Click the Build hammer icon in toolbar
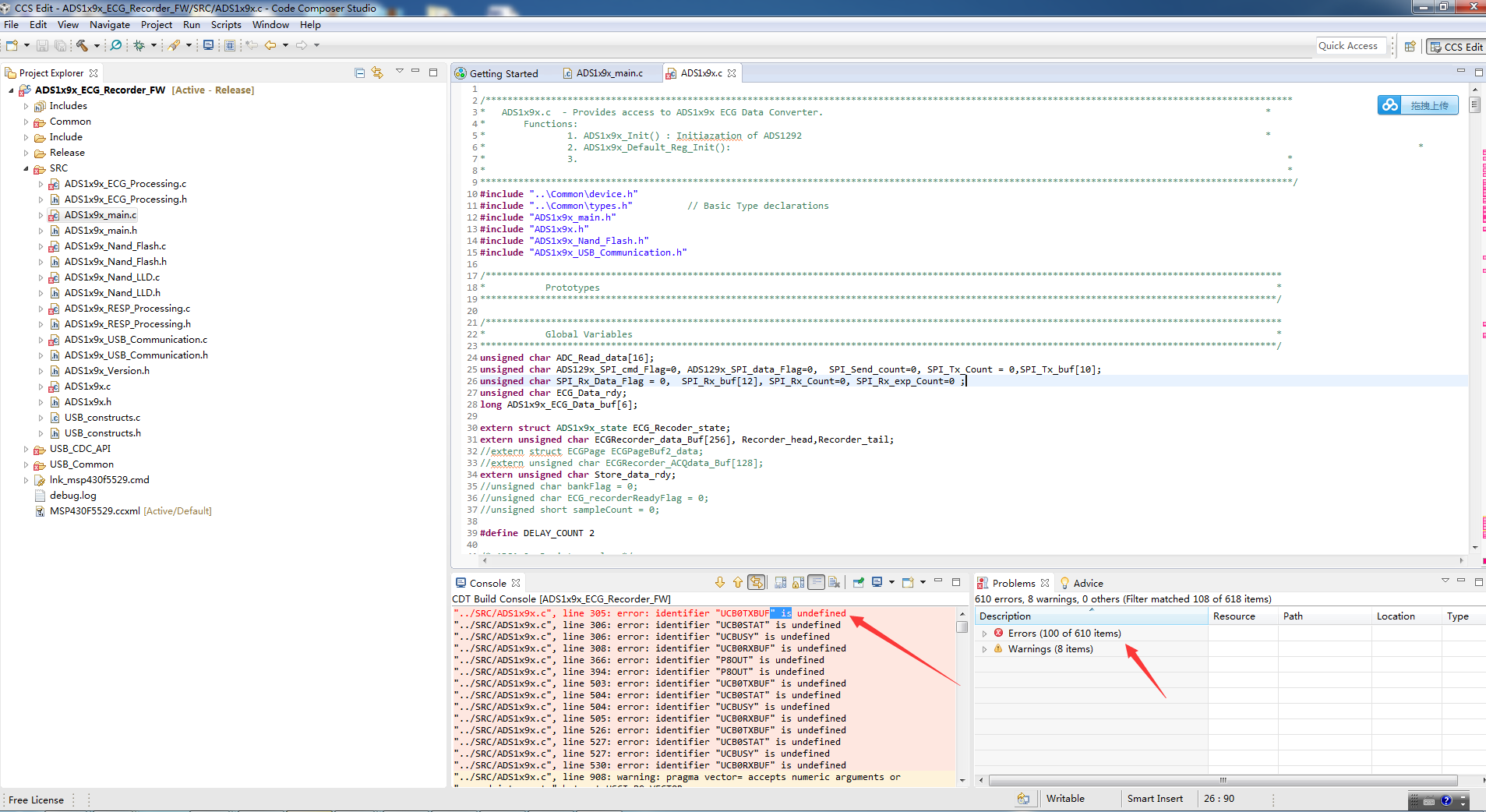 [82, 45]
